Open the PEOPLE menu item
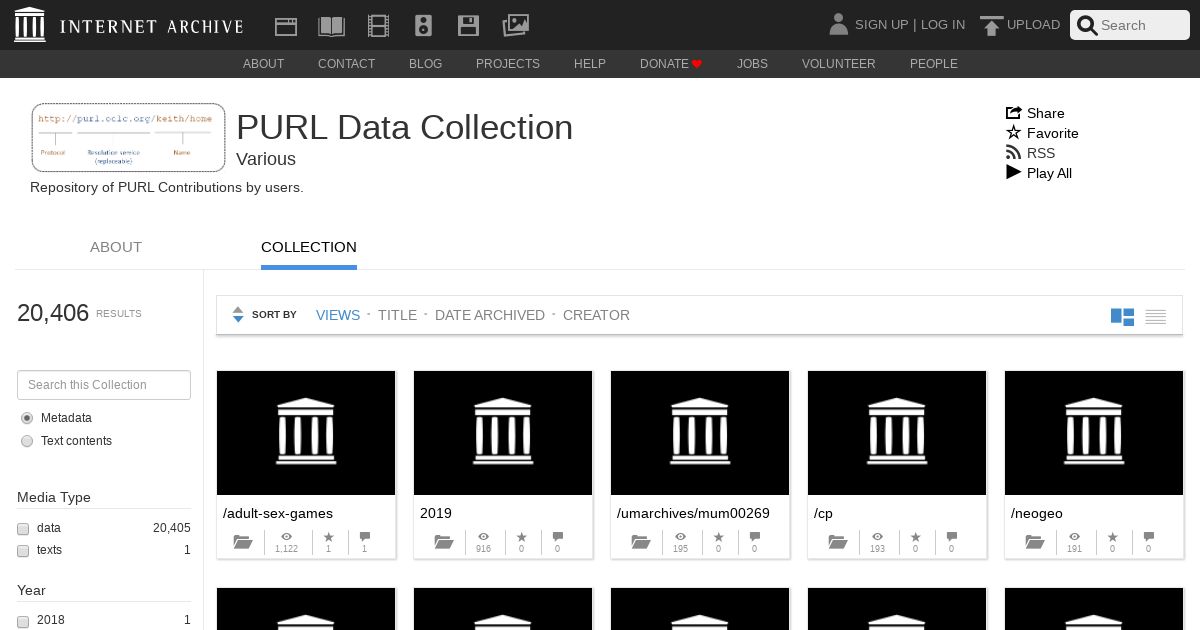This screenshot has height=630, width=1200. pyautogui.click(x=934, y=64)
